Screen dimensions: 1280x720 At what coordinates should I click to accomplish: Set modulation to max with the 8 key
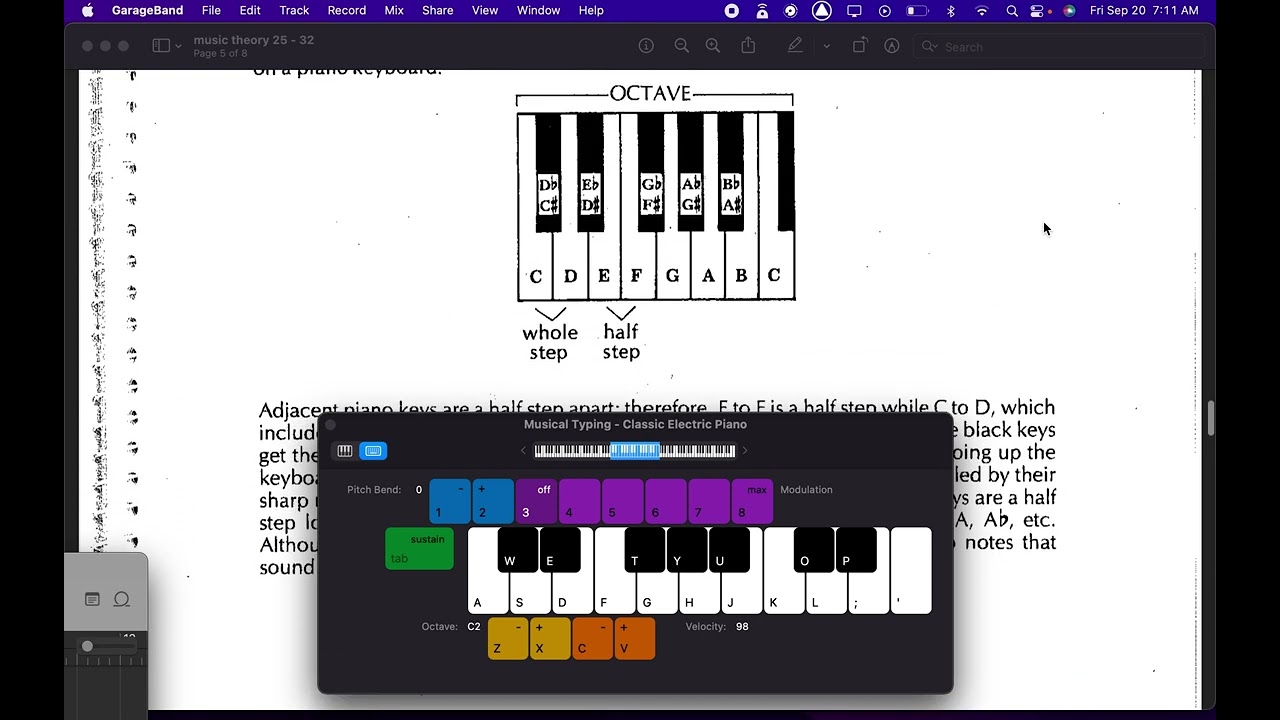pos(752,501)
